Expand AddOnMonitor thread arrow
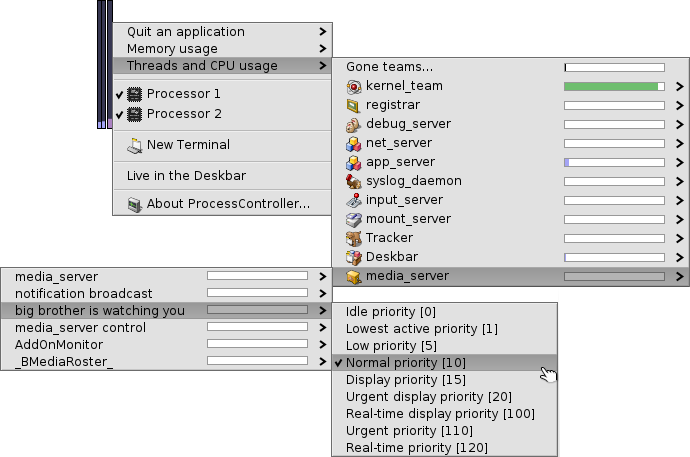690x457 pixels. pos(323,344)
